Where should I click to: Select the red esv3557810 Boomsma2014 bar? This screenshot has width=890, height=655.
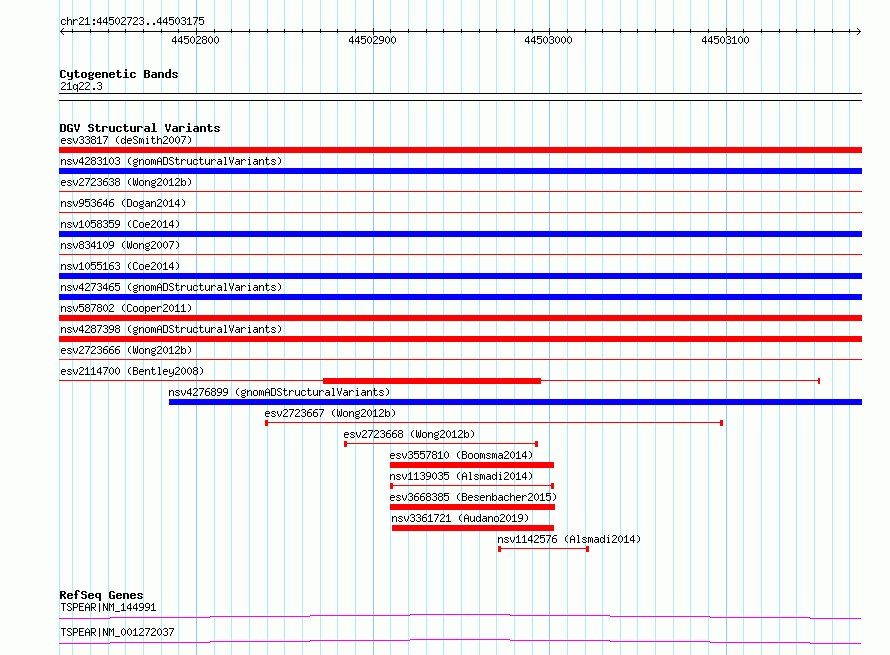point(472,465)
